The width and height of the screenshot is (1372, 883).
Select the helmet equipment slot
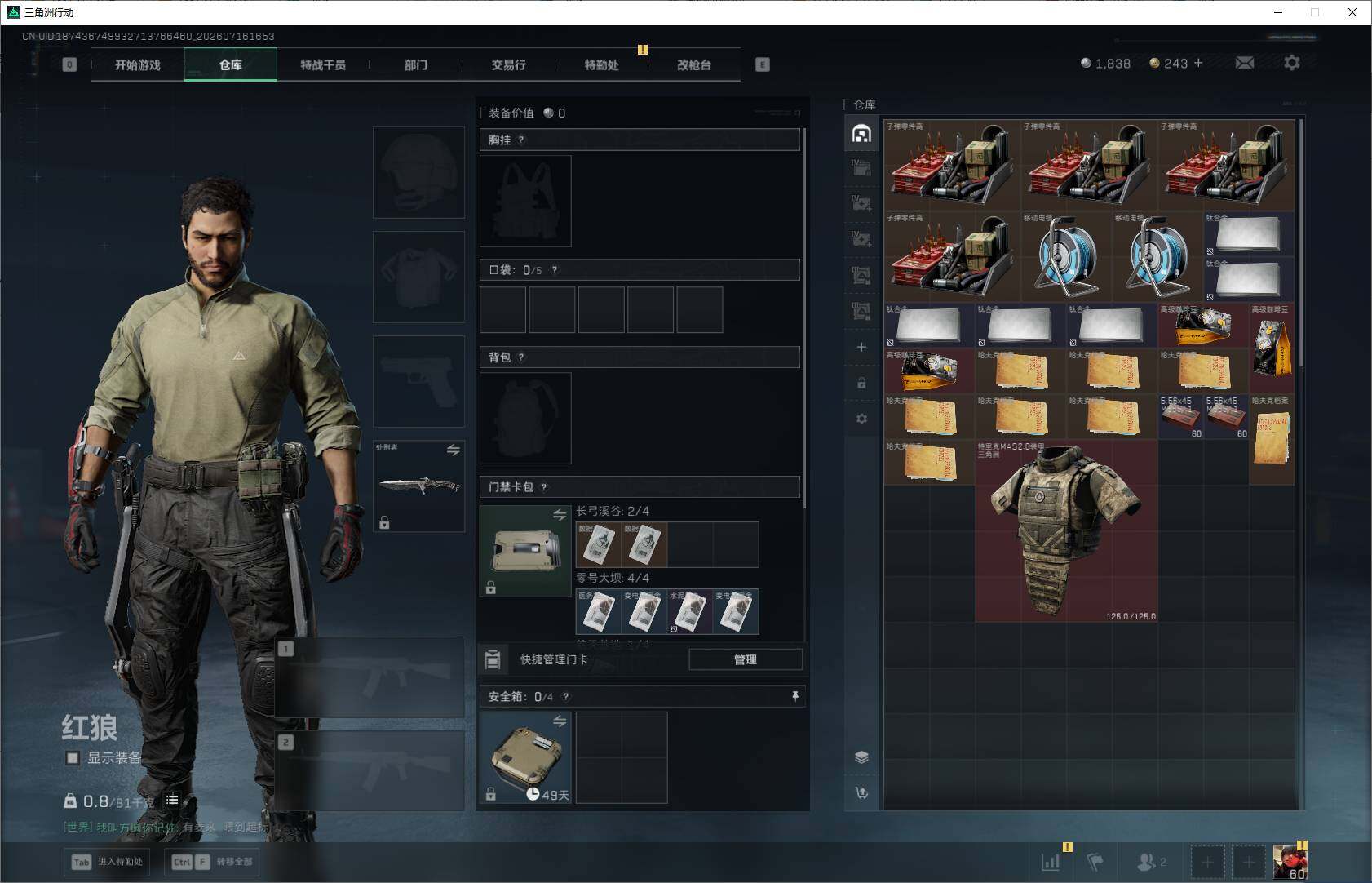[419, 172]
